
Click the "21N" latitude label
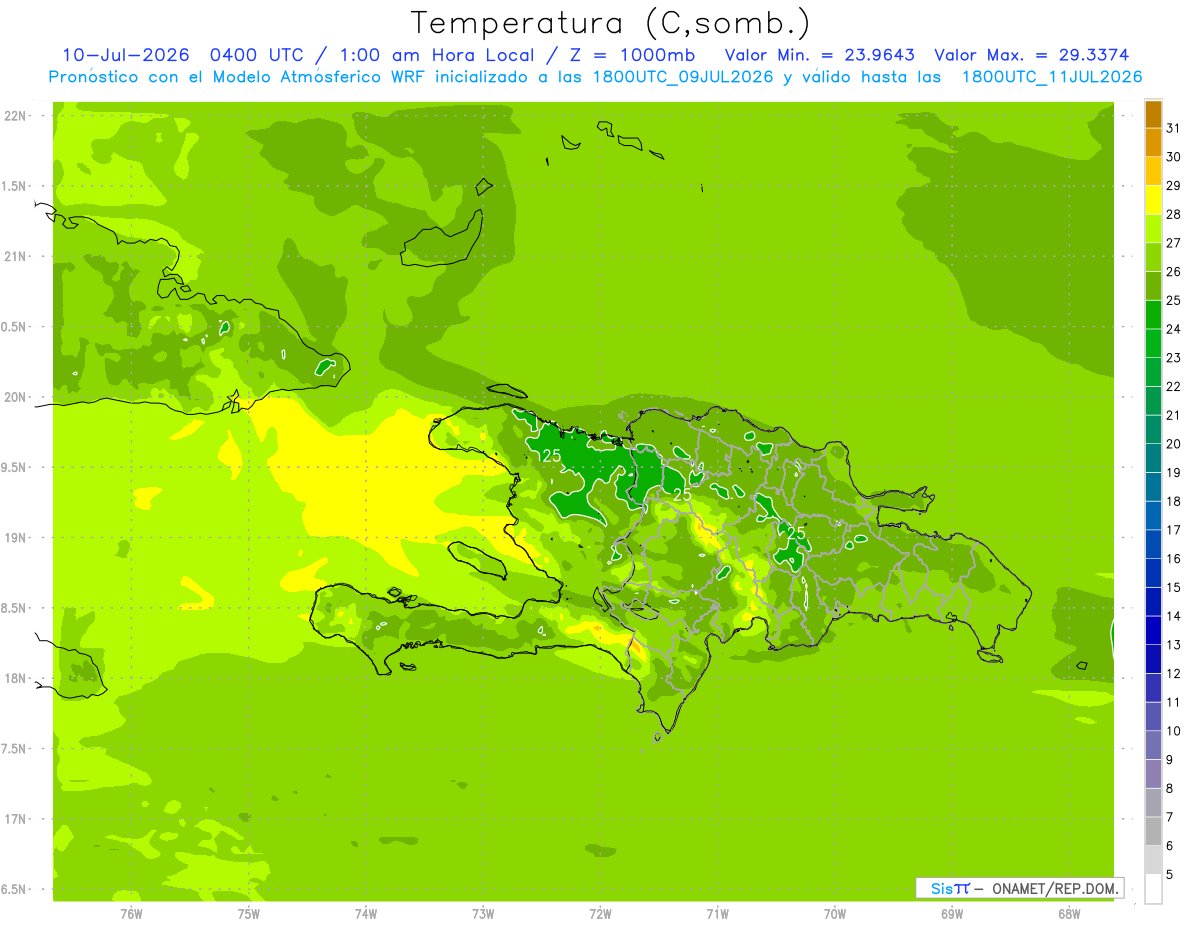point(15,257)
